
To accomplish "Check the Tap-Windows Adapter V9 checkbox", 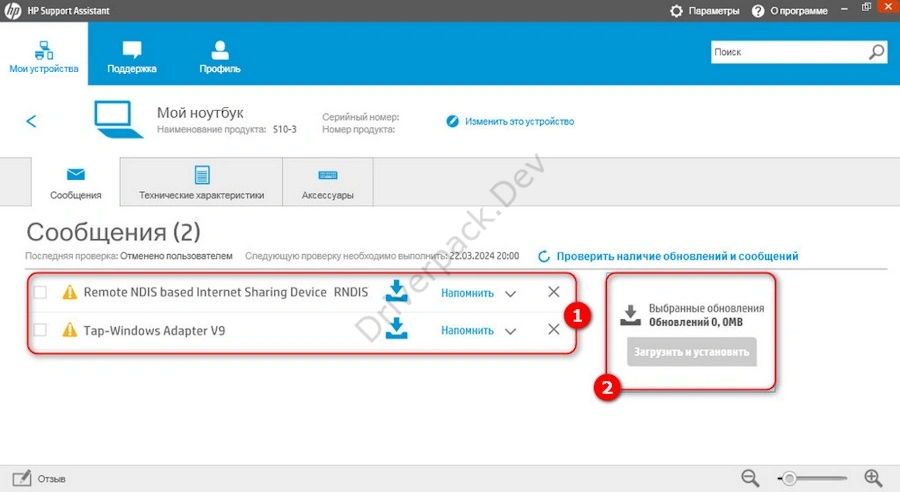I will point(40,330).
